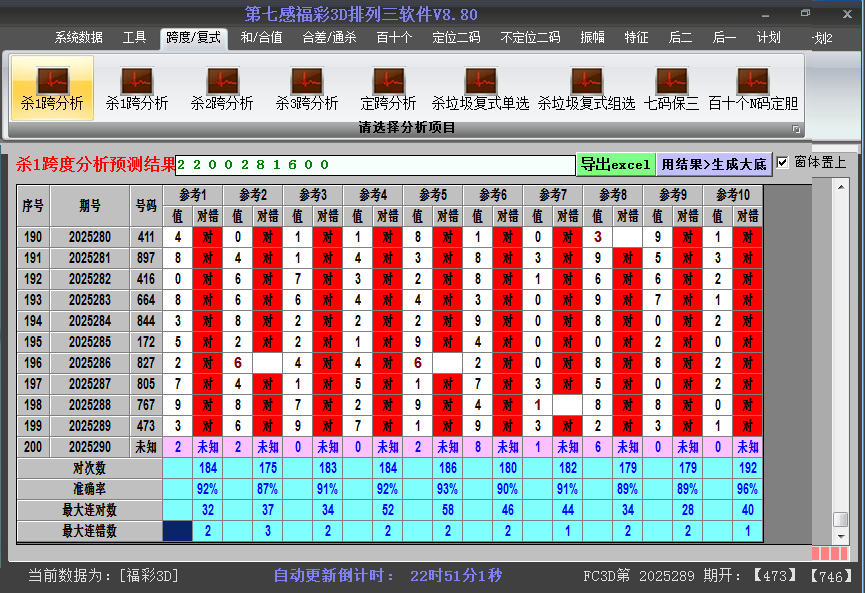Select the 杀垃圾复式单选 icon

pos(480,88)
